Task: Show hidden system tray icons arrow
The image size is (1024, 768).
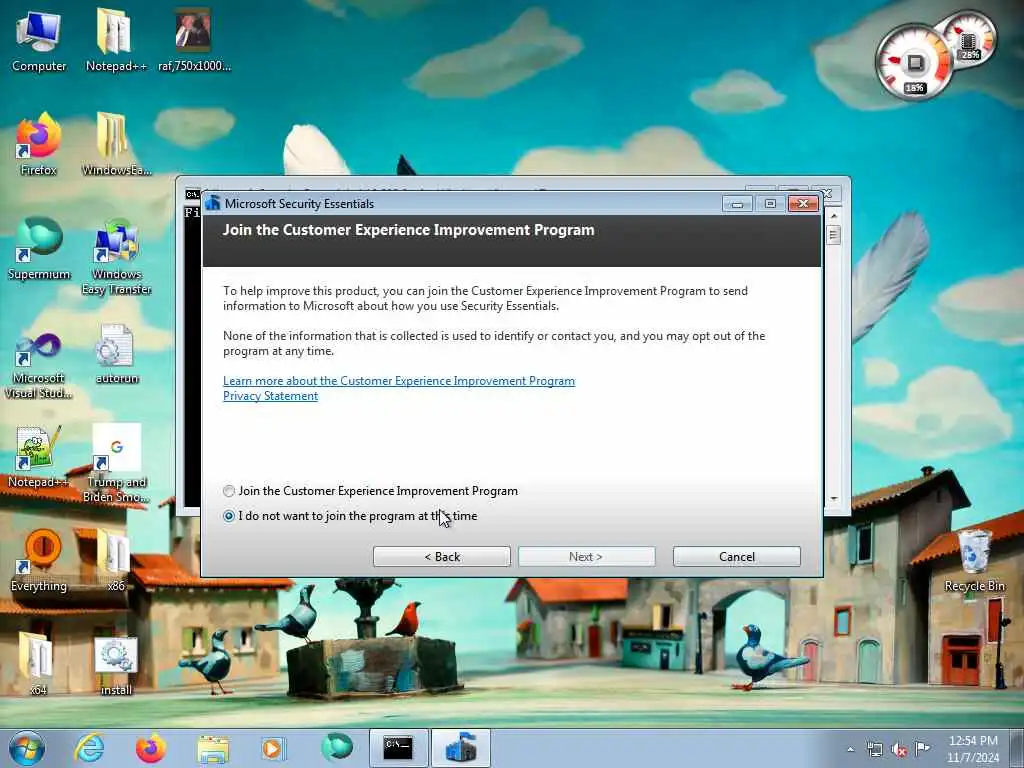Action: click(x=850, y=749)
